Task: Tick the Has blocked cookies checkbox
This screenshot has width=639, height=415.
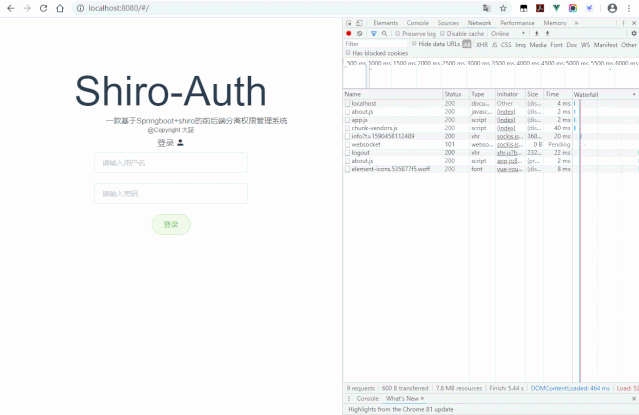Action: (349, 53)
